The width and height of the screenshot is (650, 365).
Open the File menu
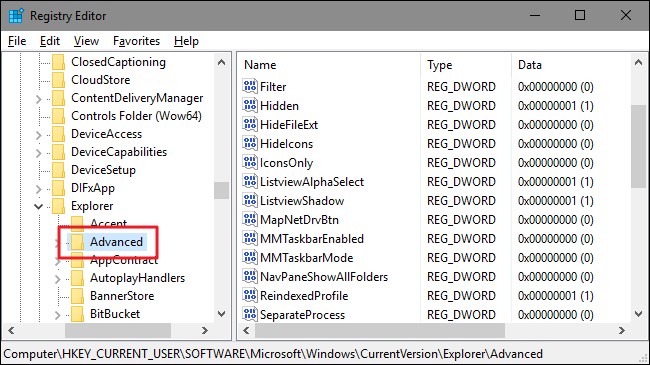[17, 41]
